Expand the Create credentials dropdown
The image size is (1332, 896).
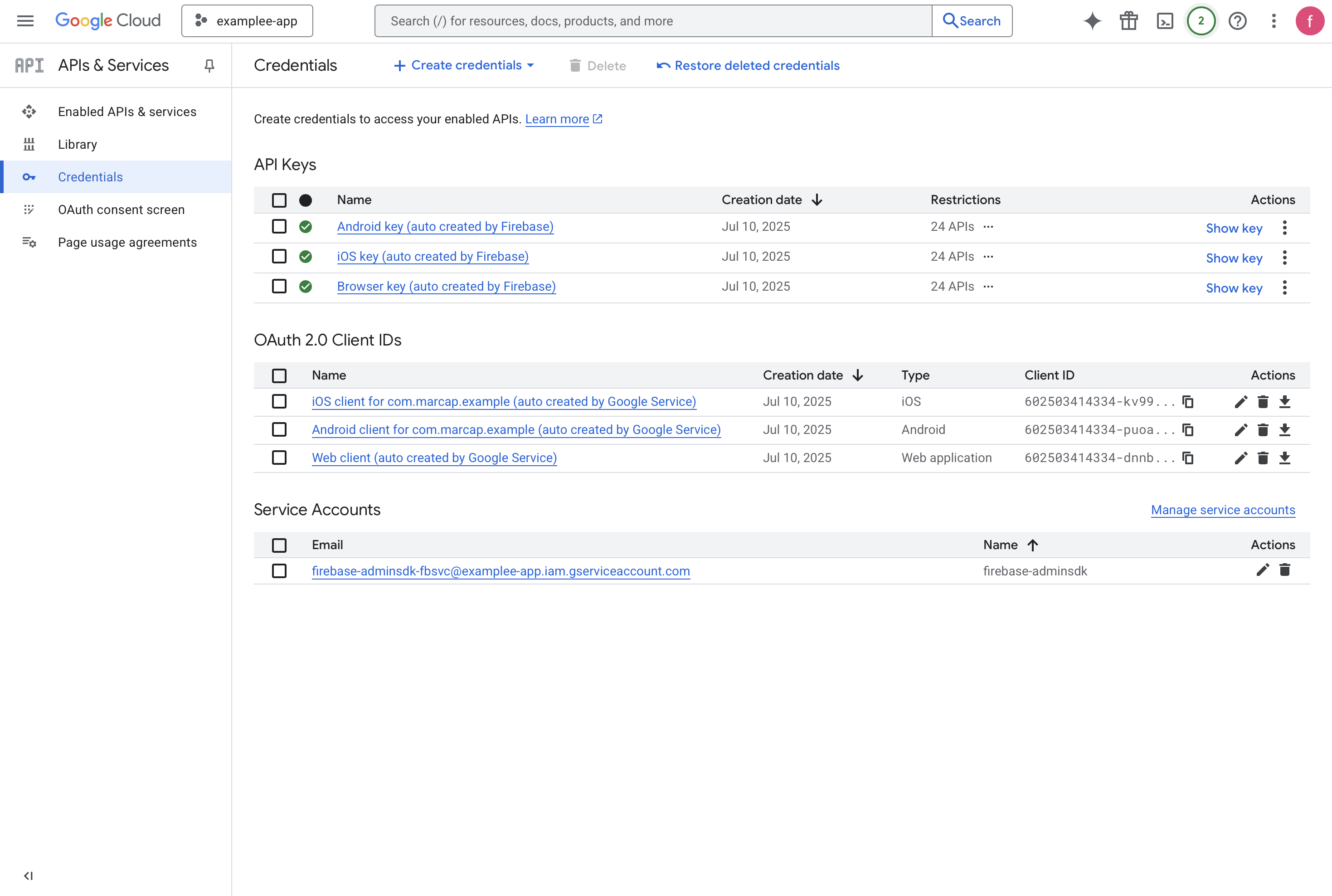[x=464, y=66]
